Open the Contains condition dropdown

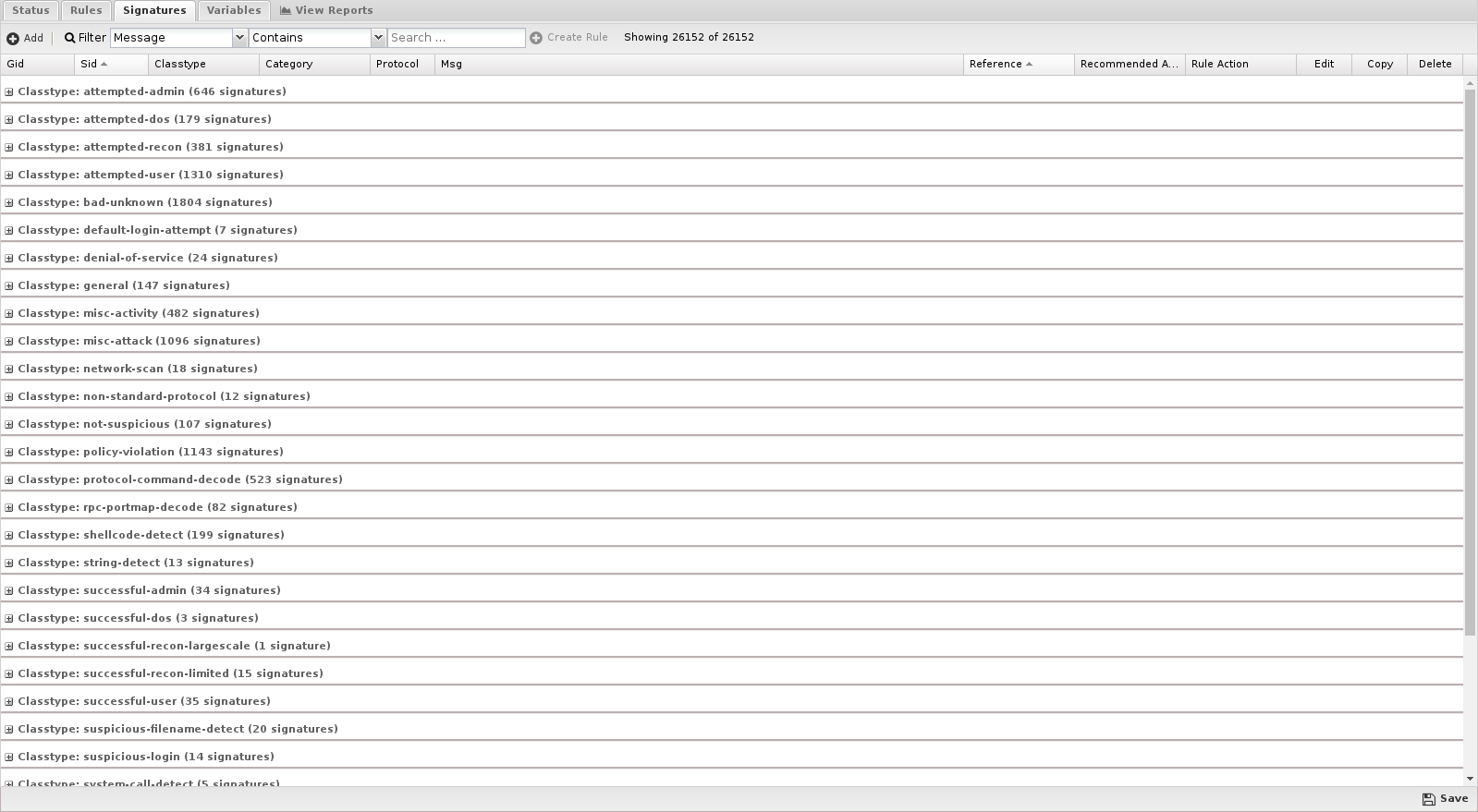(x=378, y=38)
